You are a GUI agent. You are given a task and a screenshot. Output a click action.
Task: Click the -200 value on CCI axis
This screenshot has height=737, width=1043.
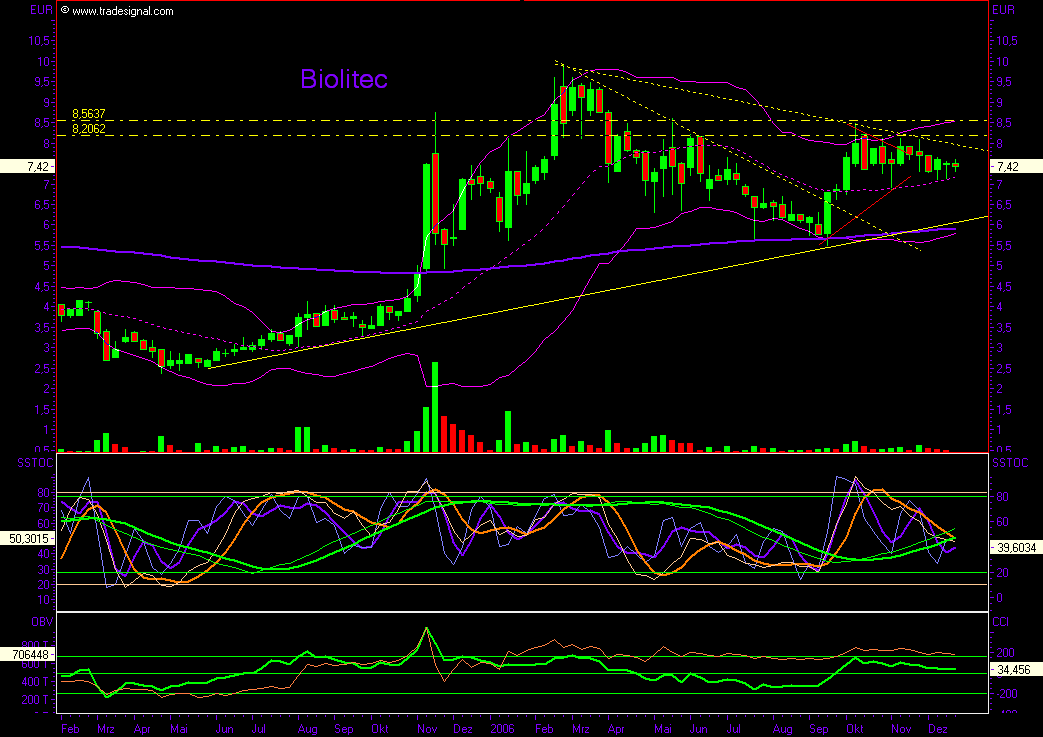click(1004, 693)
